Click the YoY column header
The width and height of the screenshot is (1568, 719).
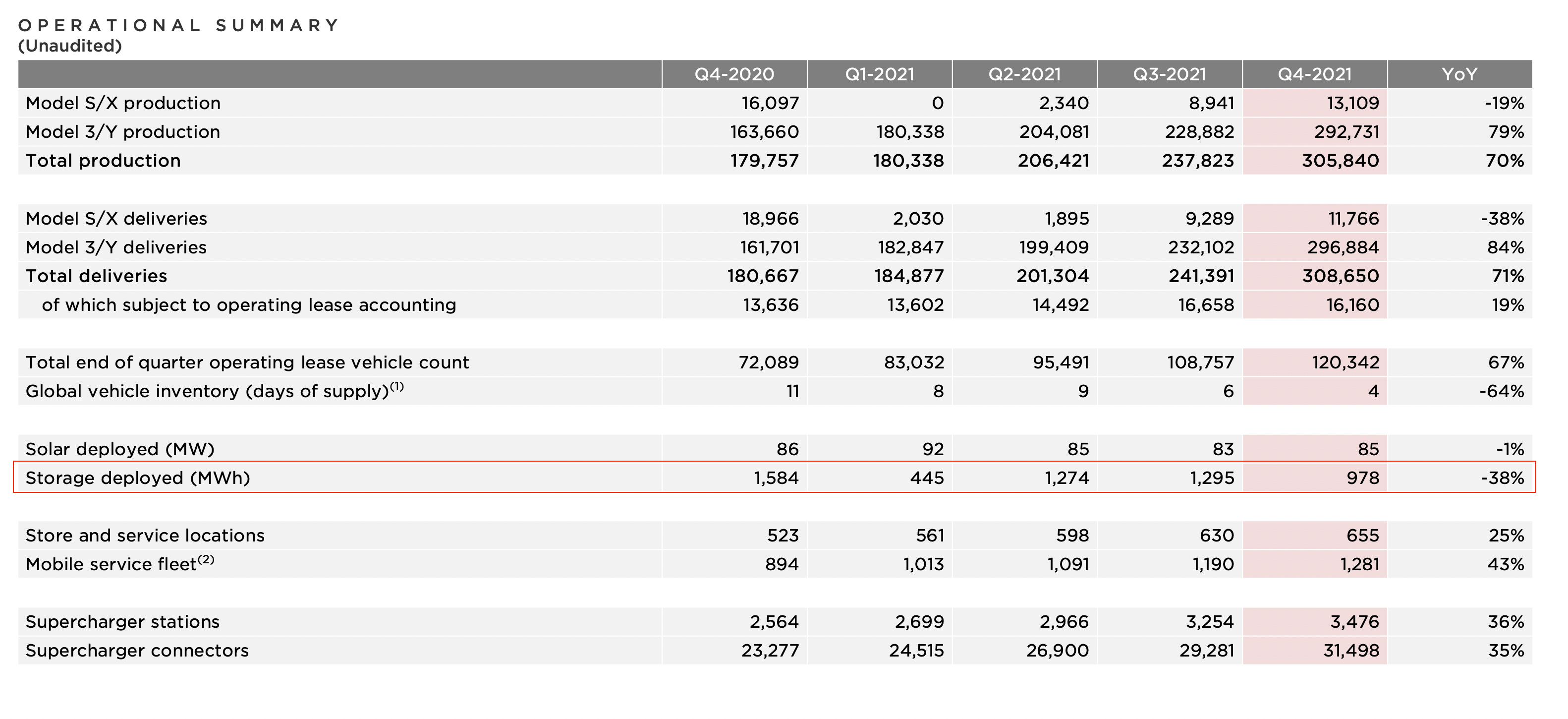coord(1459,74)
